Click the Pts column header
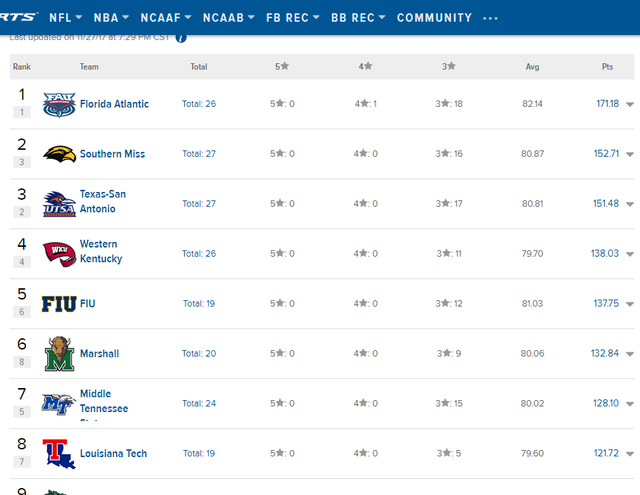The height and width of the screenshot is (495, 640). 607,67
